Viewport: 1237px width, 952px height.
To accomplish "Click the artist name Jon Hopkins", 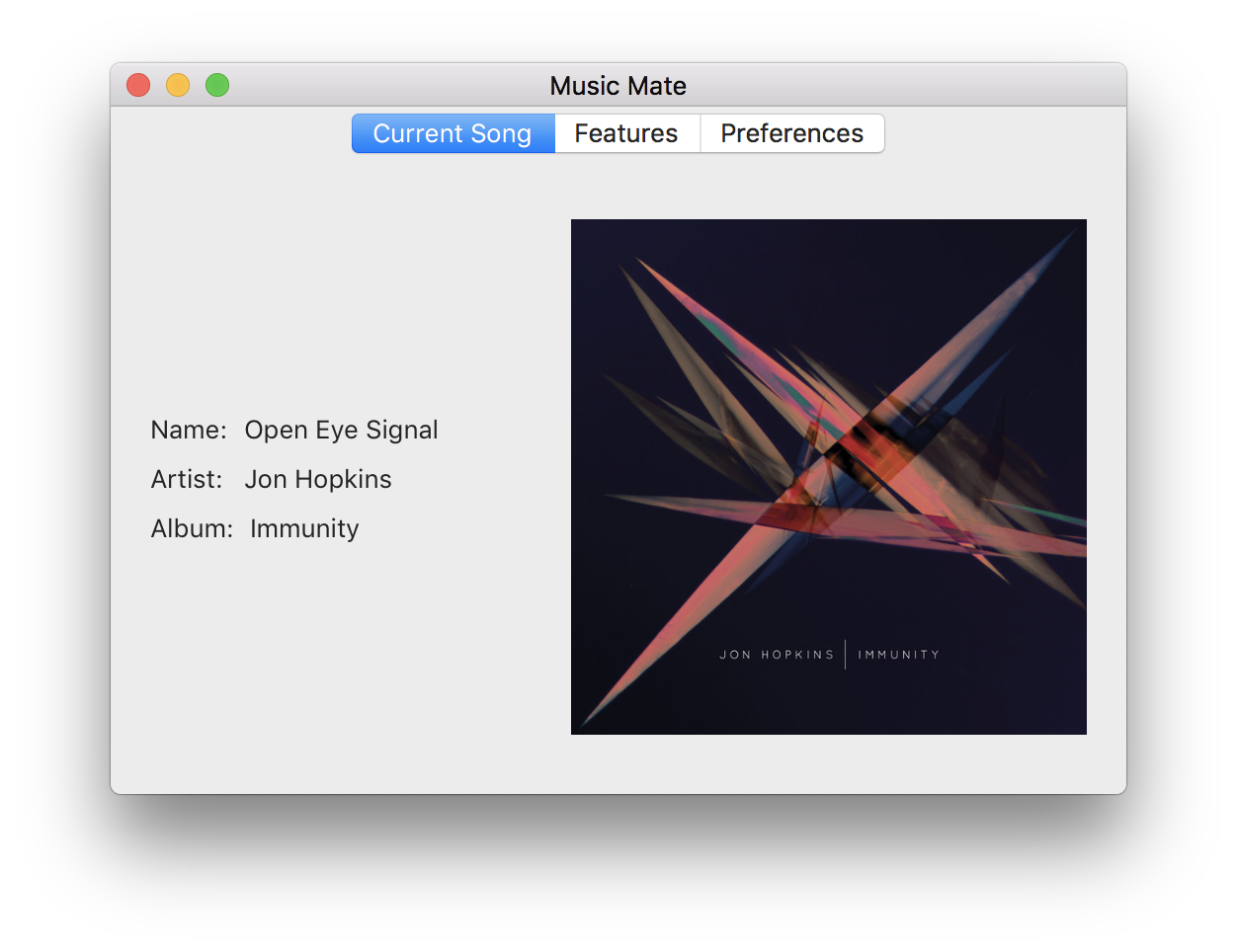I will tap(318, 479).
